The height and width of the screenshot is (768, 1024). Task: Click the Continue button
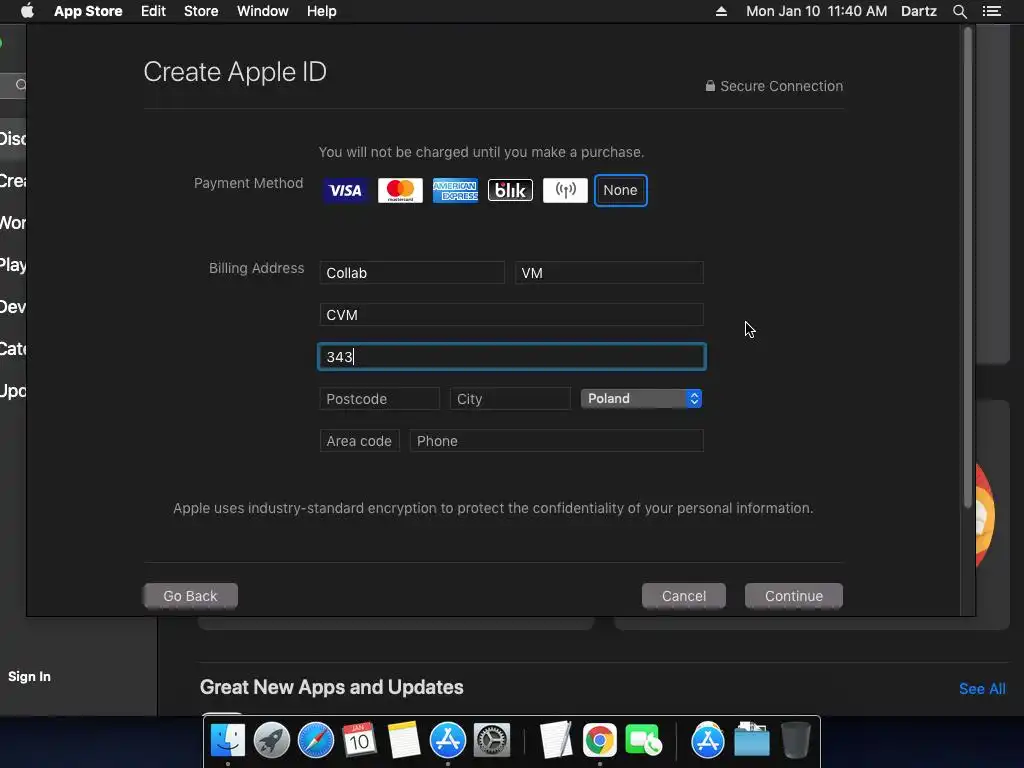(x=793, y=596)
